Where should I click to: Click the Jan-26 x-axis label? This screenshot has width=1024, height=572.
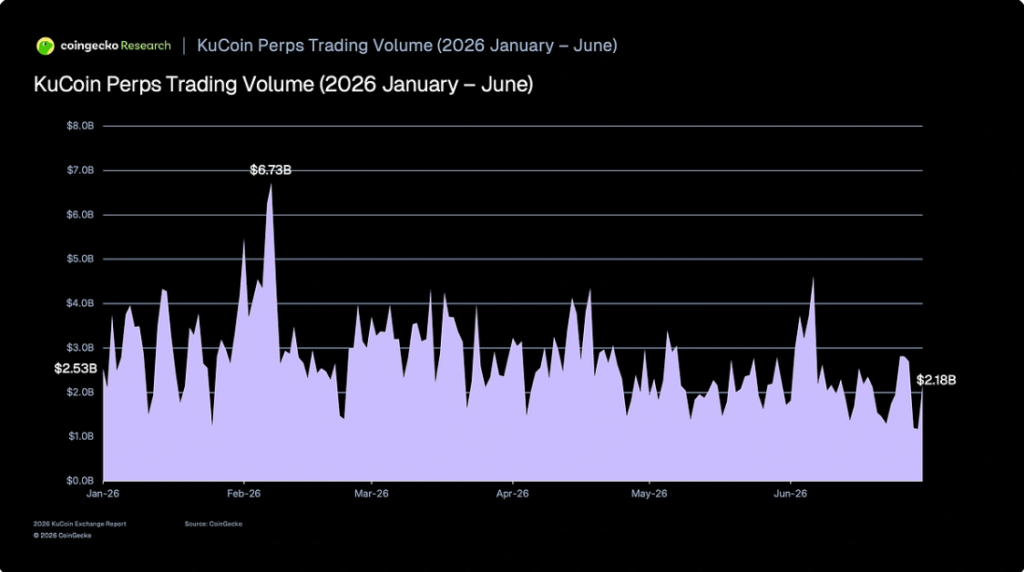click(x=103, y=494)
